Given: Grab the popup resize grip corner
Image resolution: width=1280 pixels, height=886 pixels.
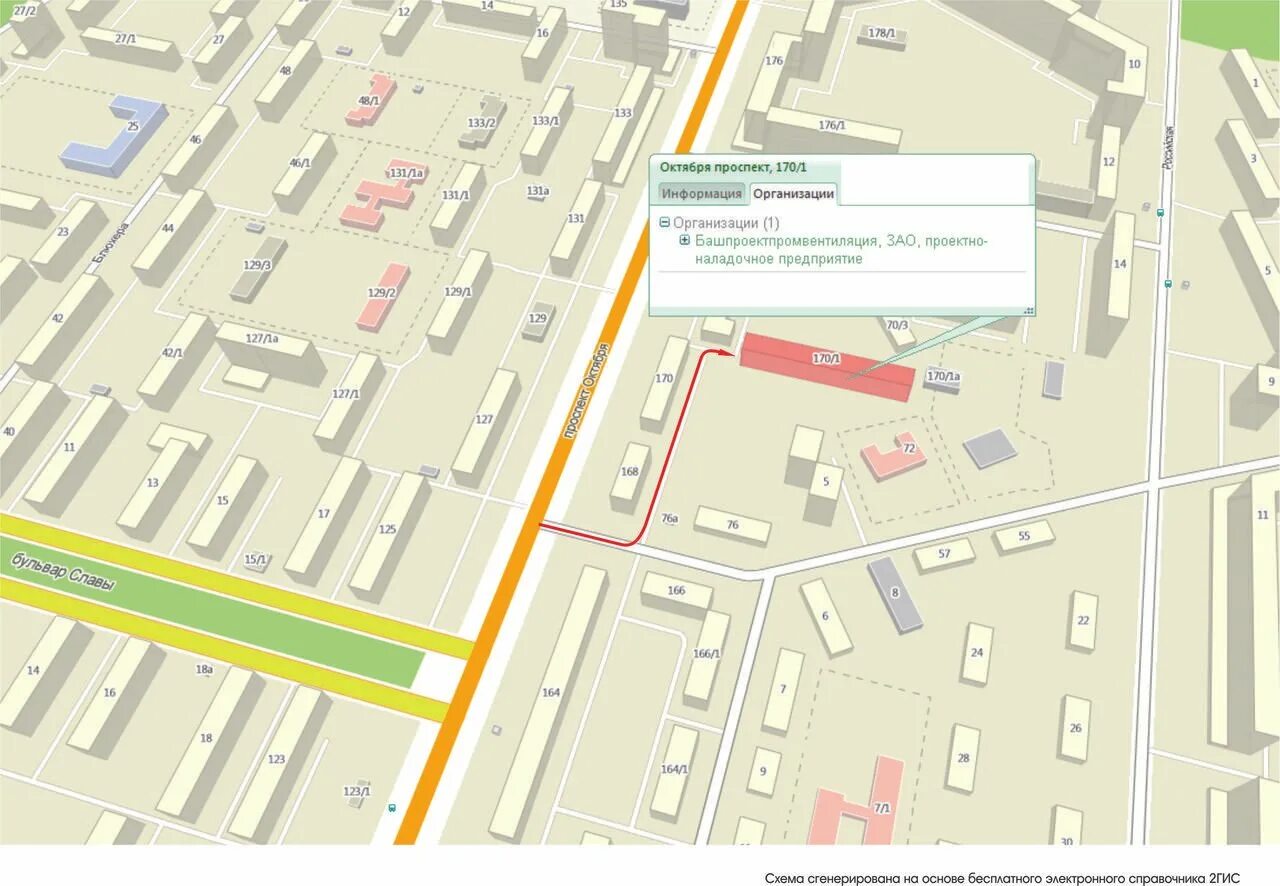Looking at the screenshot, I should click(x=1027, y=310).
